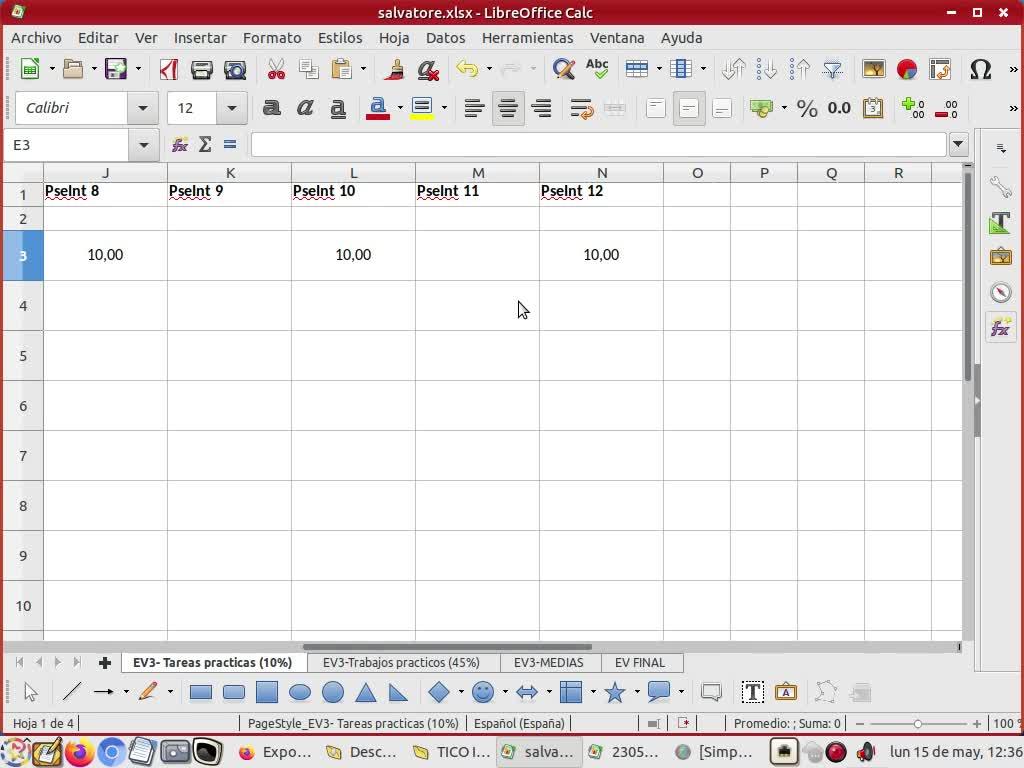Click the Clear direct formatting icon

pos(428,69)
